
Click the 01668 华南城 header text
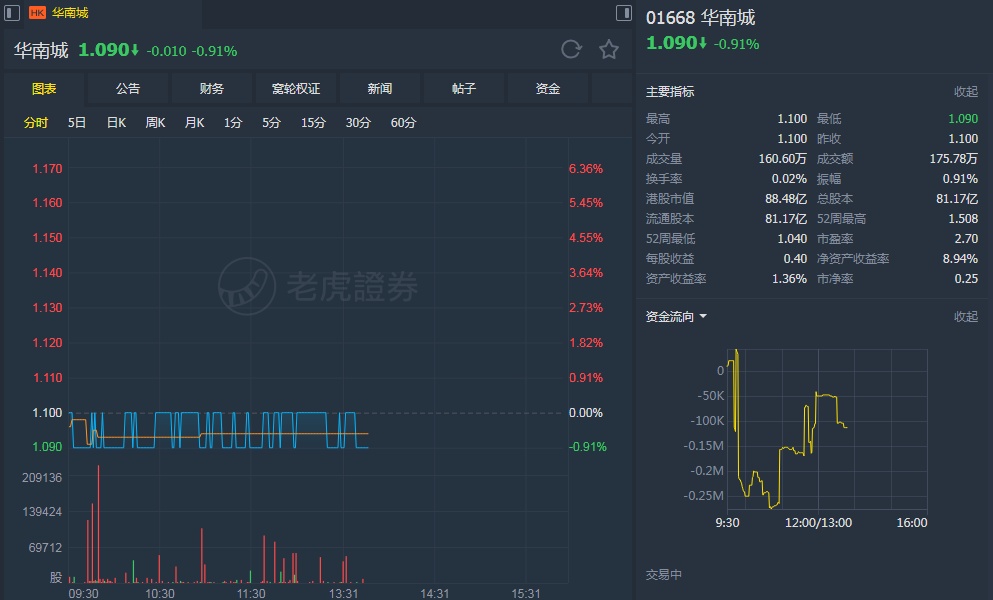(700, 18)
